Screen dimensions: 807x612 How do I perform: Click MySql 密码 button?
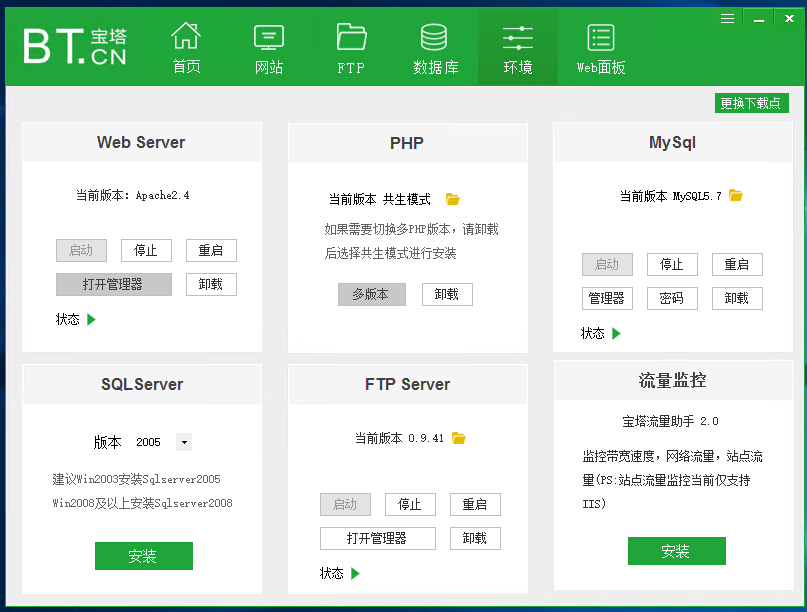tap(672, 298)
